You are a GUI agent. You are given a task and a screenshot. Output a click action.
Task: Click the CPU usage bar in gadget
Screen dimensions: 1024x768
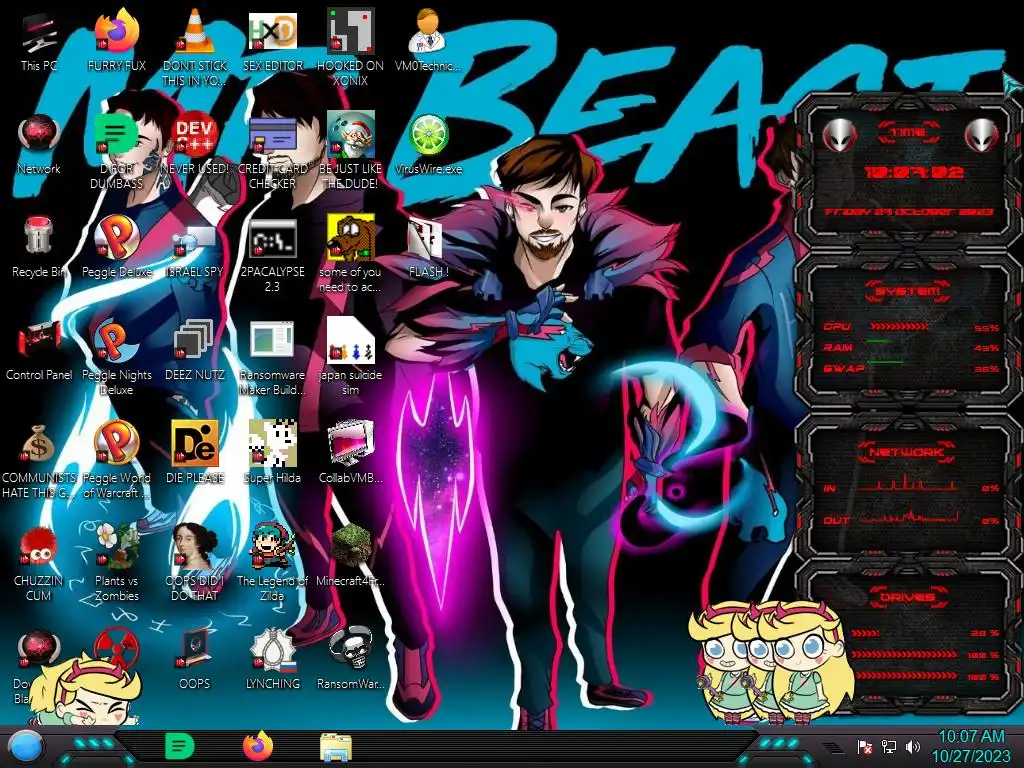tap(899, 327)
